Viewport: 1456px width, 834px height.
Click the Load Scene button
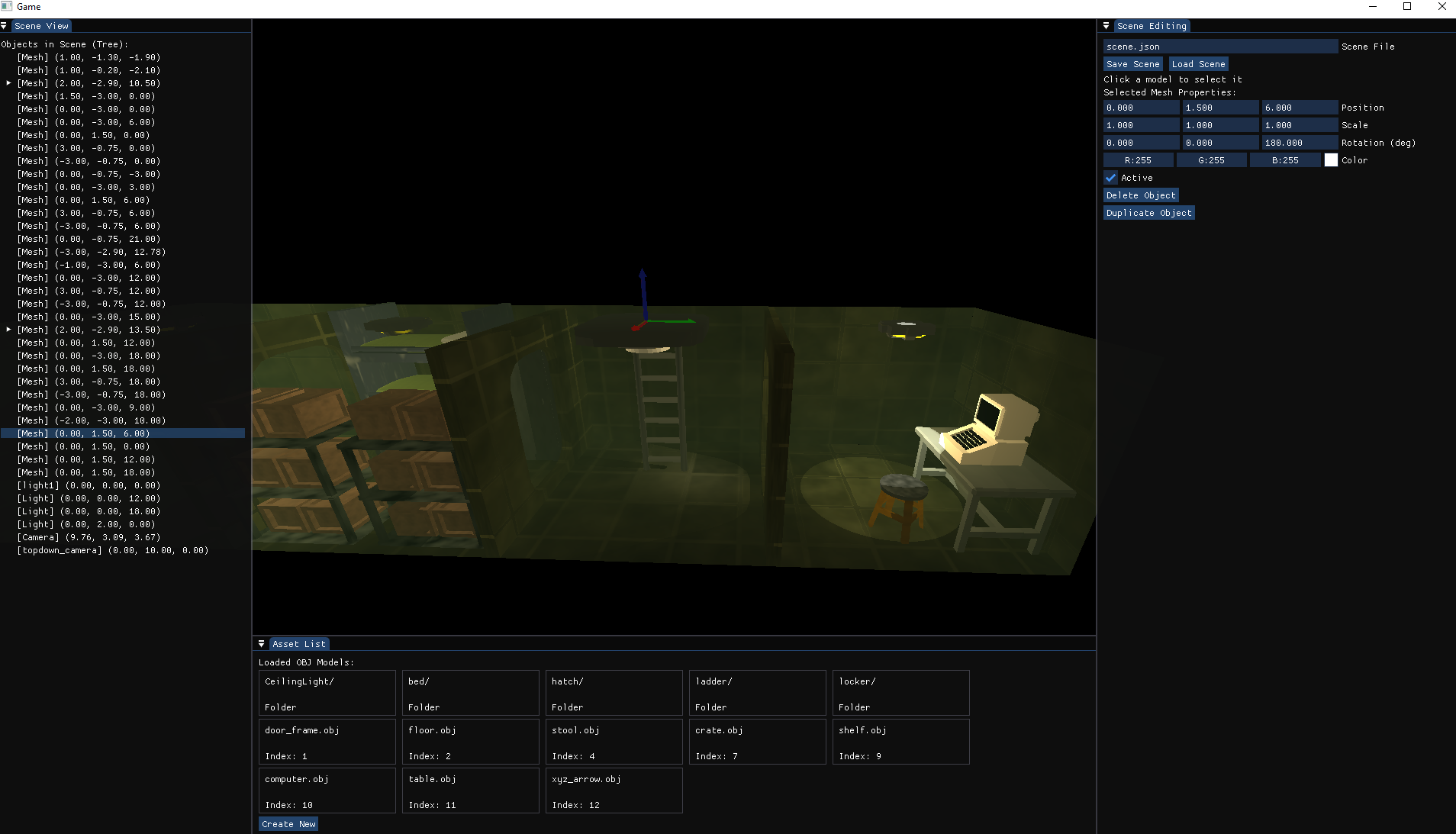click(1198, 64)
